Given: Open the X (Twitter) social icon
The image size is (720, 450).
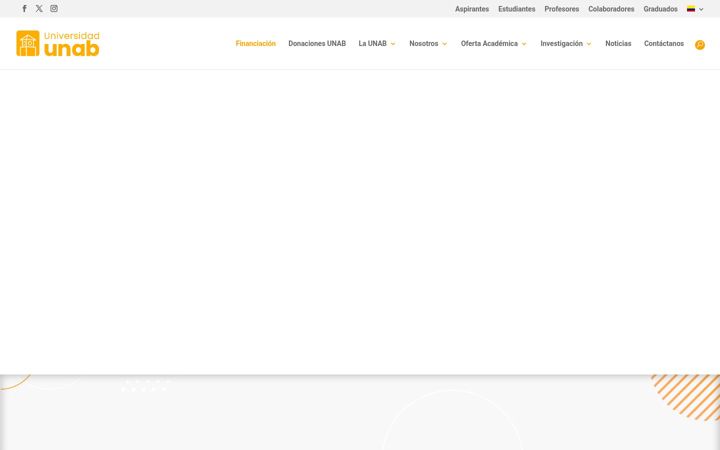Looking at the screenshot, I should tap(39, 8).
